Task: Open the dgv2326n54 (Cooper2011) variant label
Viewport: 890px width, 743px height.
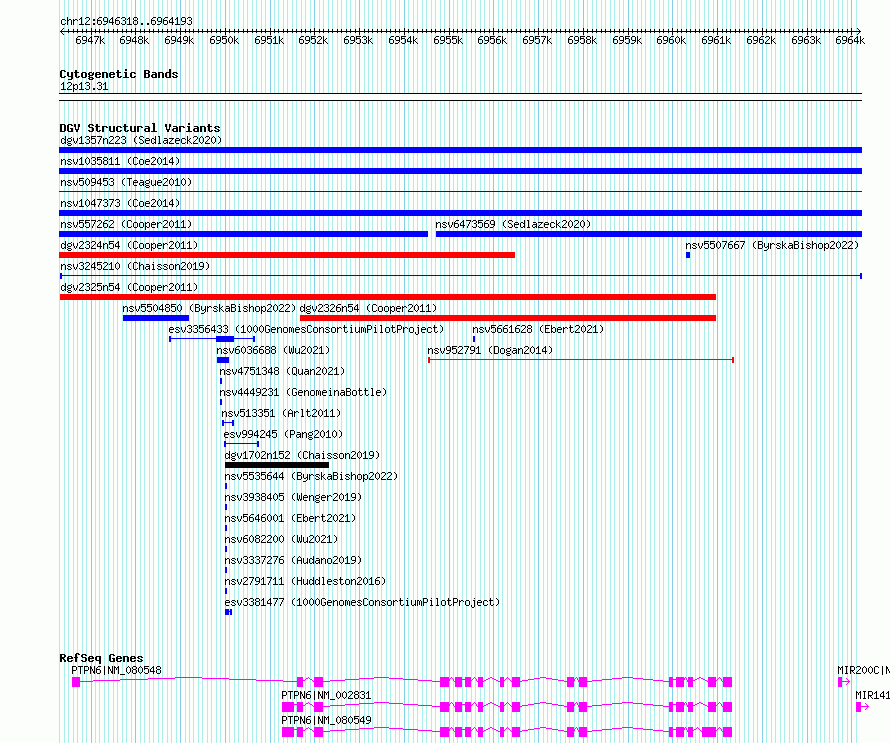Action: [x=368, y=308]
